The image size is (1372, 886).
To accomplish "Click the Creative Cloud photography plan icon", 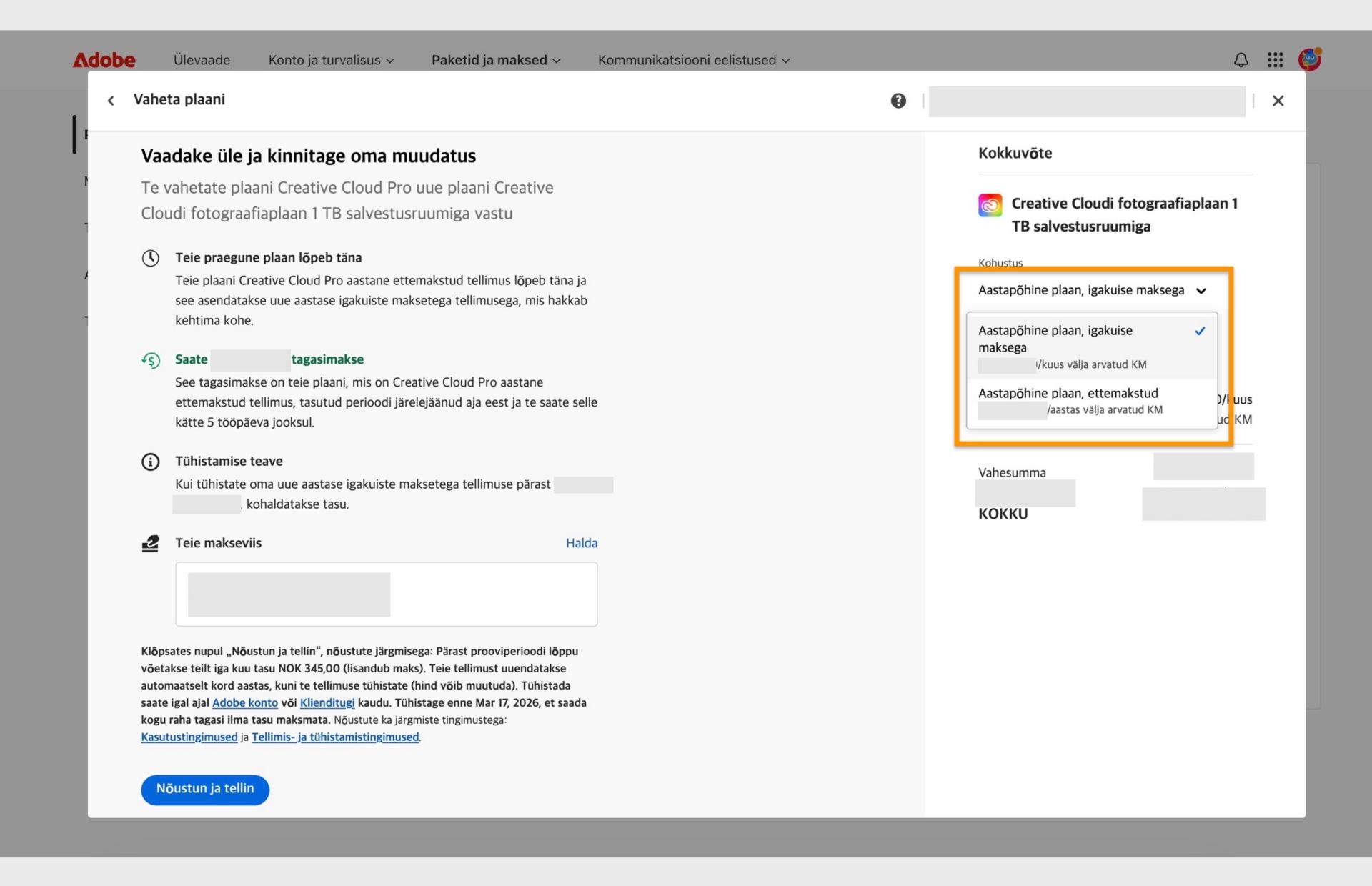I will pos(990,206).
